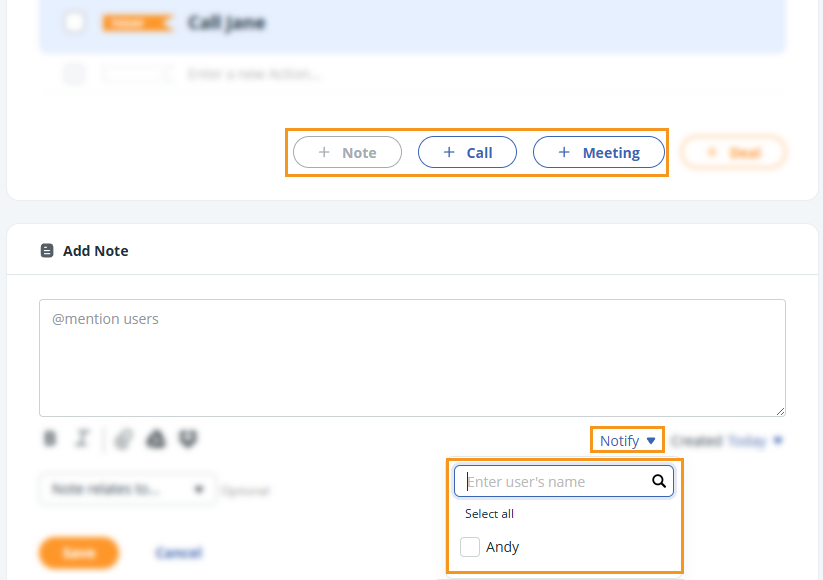Click the plus icon on the Note button
The height and width of the screenshot is (580, 823).
(323, 152)
